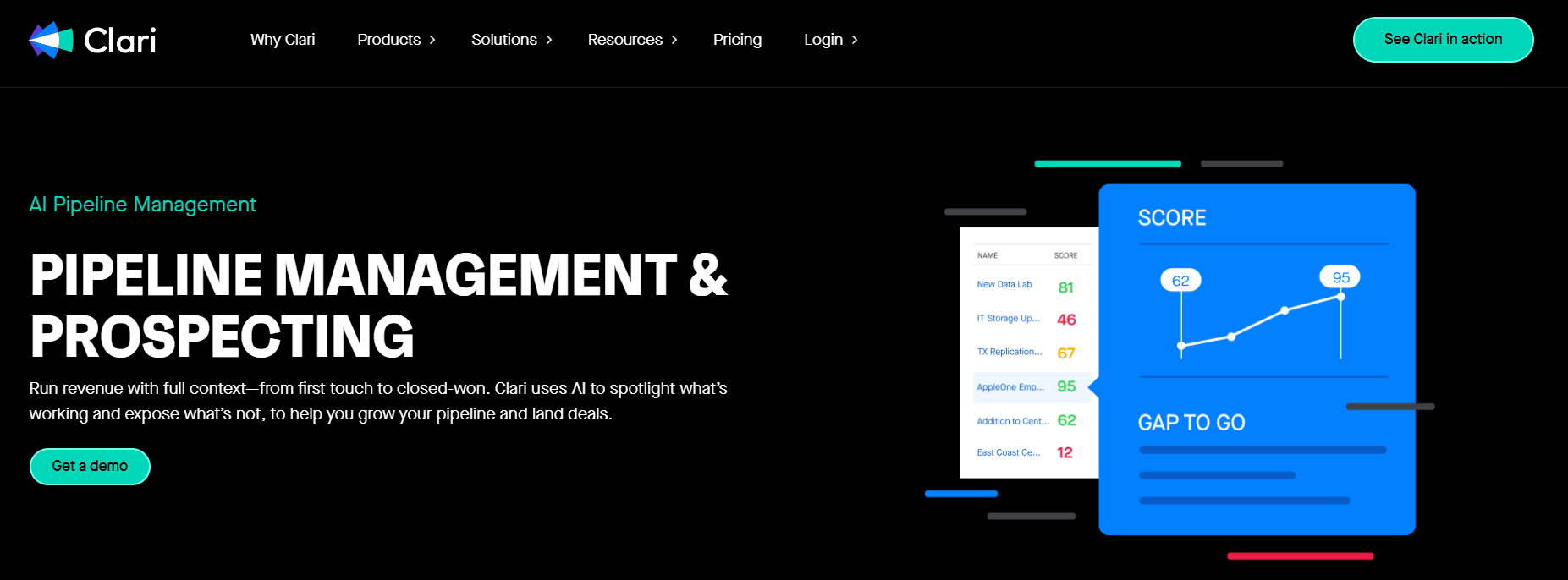Click the GAP TO GO heading
Viewport: 1568px width, 580px height.
coord(1191,423)
